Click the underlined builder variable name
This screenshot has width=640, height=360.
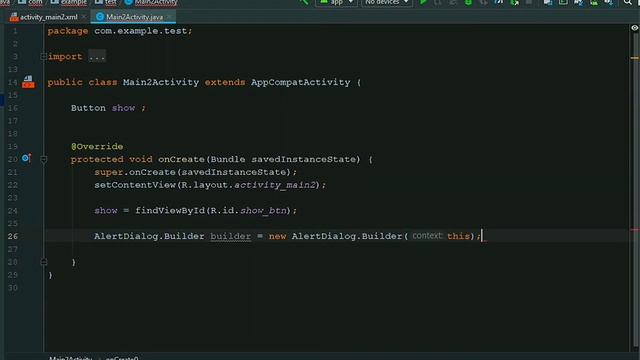pos(231,236)
